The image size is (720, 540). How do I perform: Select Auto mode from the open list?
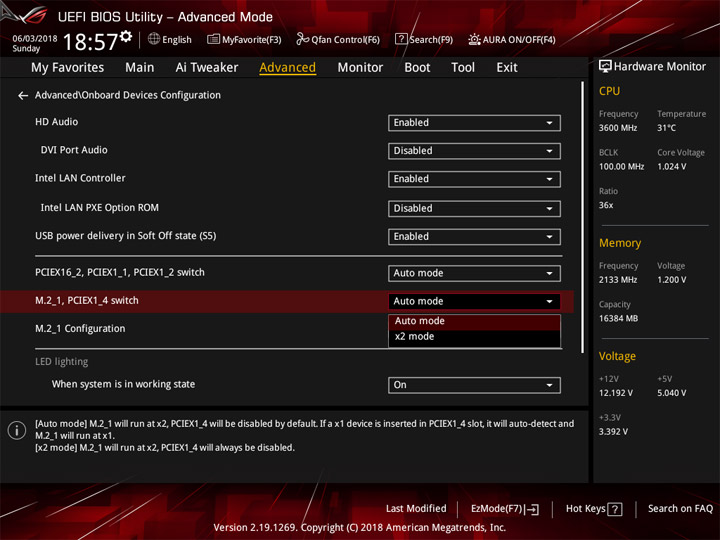pyautogui.click(x=474, y=321)
